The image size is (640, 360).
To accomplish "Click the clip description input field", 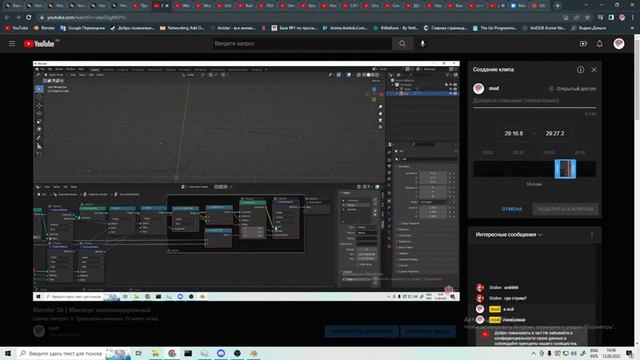I will click(x=534, y=101).
